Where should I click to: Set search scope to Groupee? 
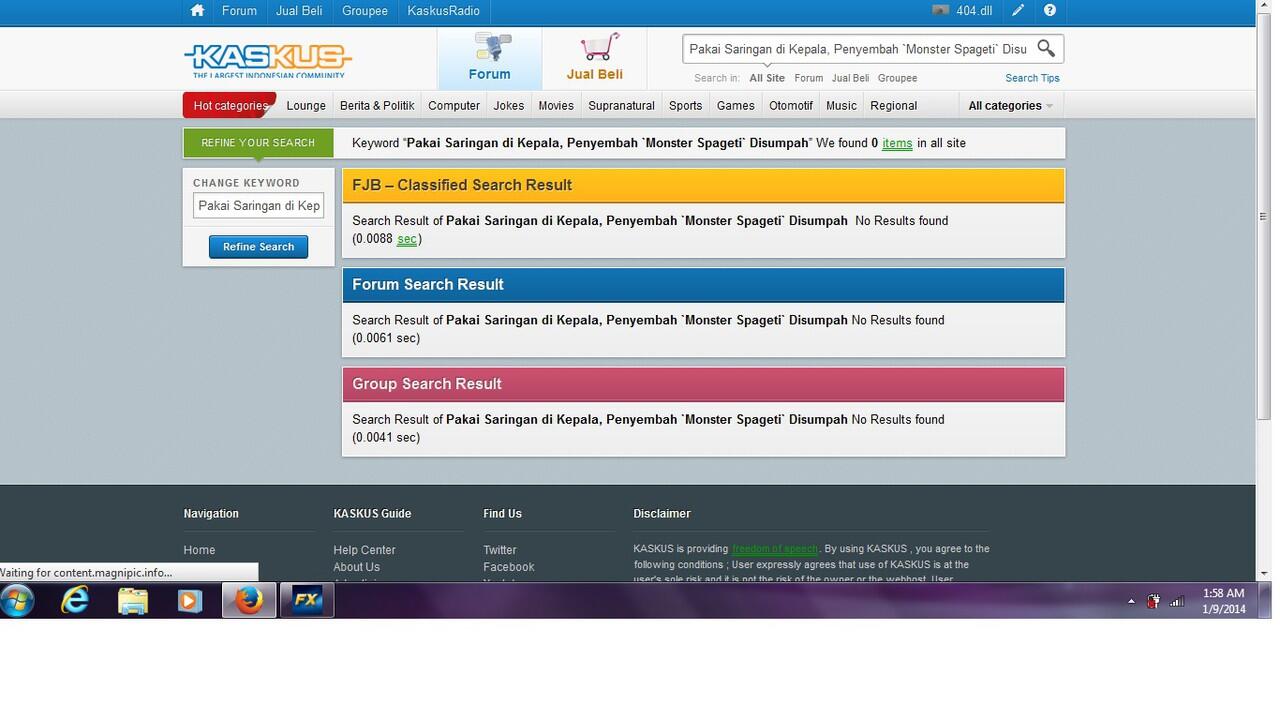point(898,78)
